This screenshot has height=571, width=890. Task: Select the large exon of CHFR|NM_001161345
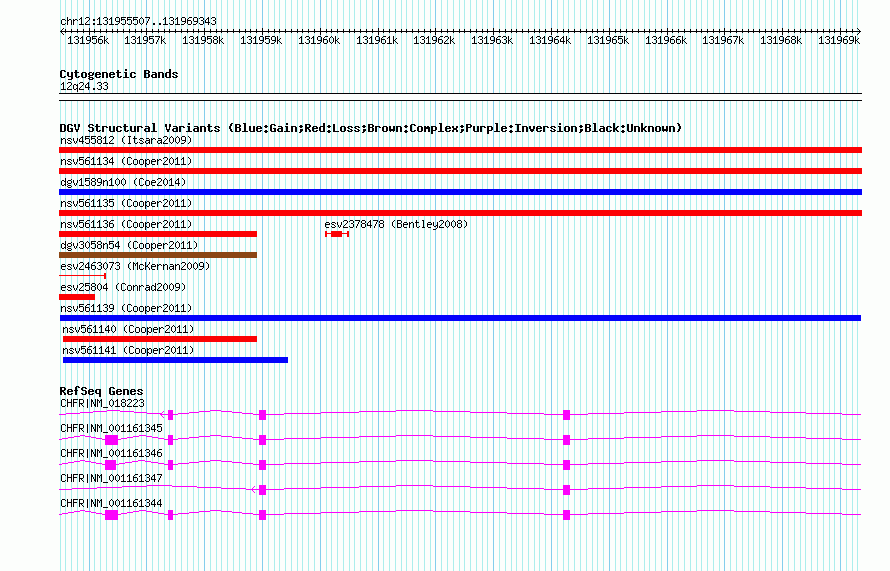[x=111, y=440]
